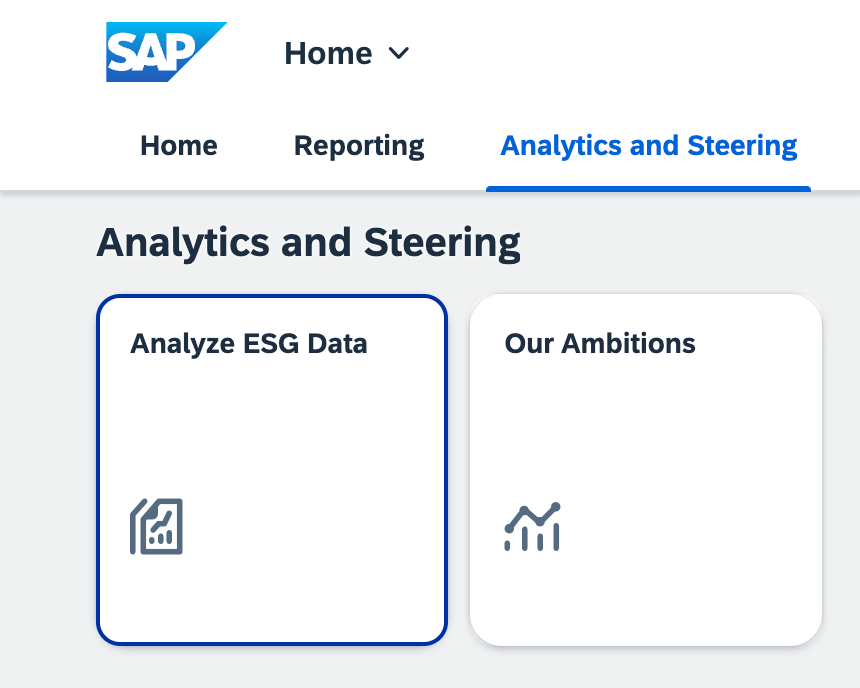The width and height of the screenshot is (860, 688).
Task: Click the bar chart bars in the Ambitions icon
Action: pos(533,538)
